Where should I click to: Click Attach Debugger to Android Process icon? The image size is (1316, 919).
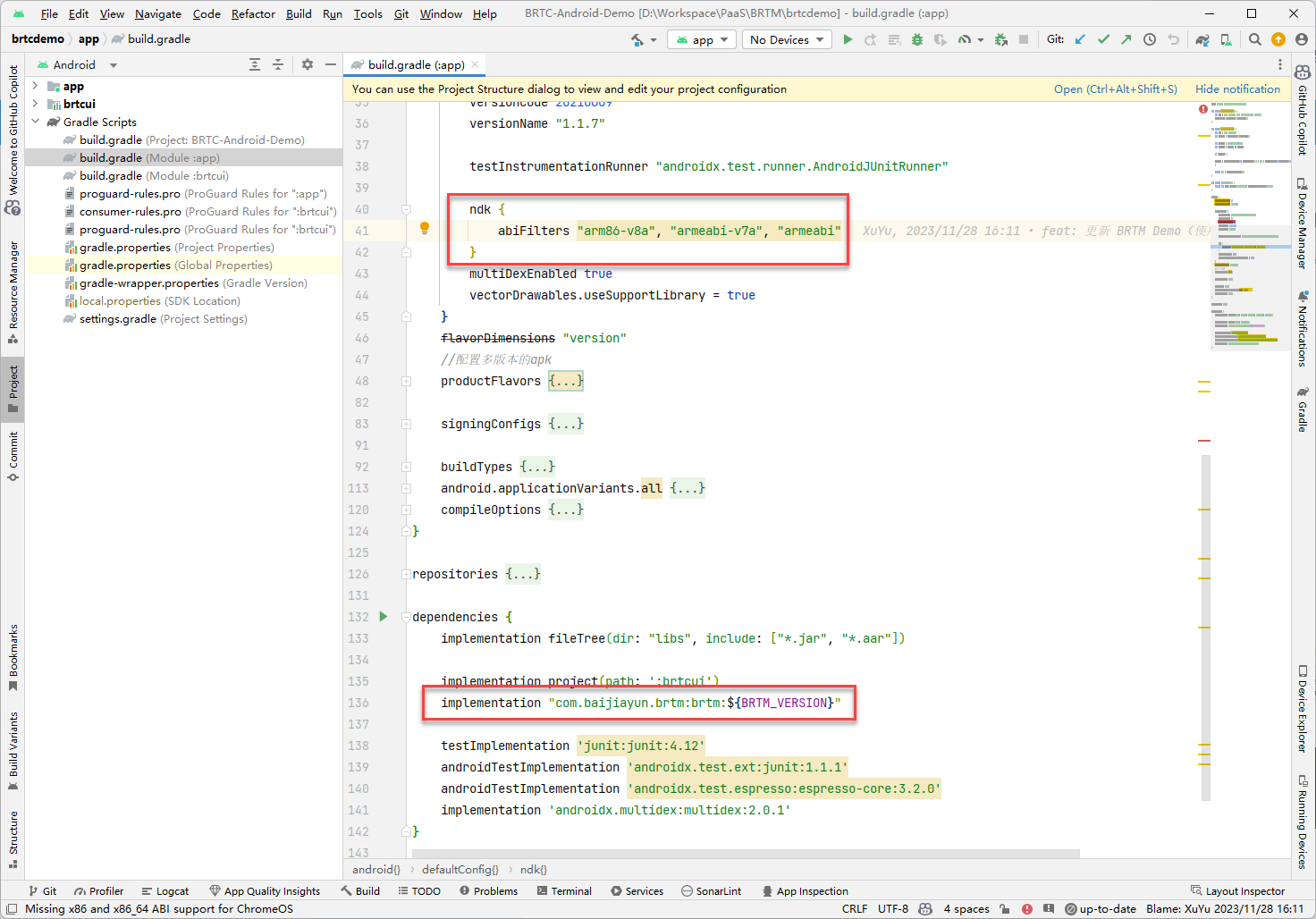[x=1001, y=39]
